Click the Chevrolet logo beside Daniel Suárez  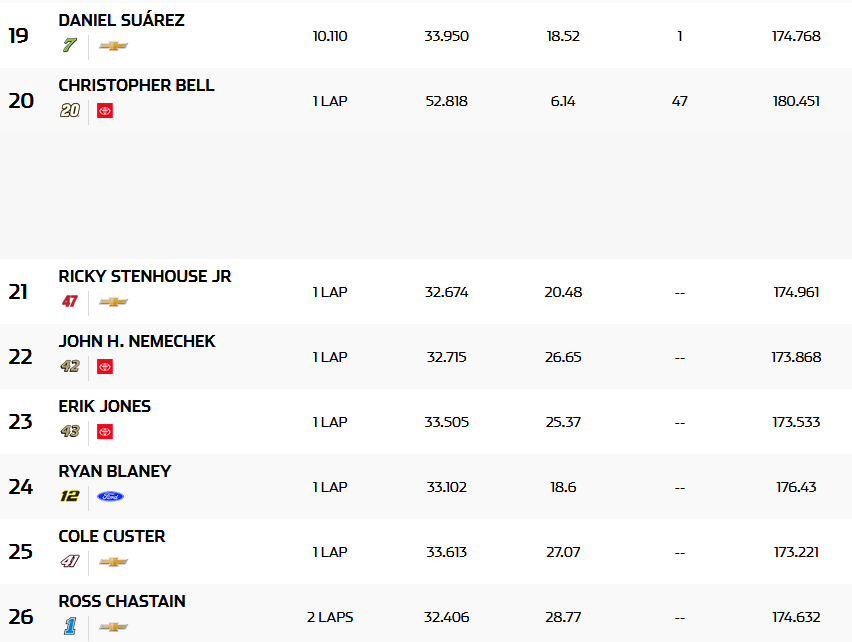[113, 46]
